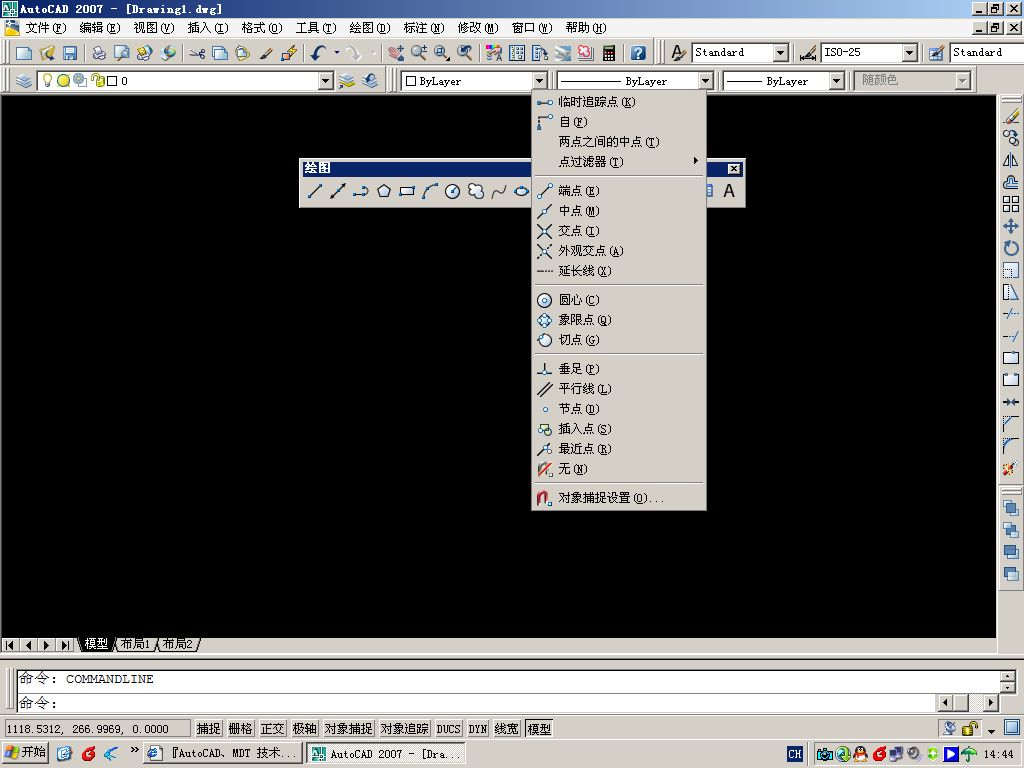Click the Plot printer icon
The height and width of the screenshot is (768, 1024).
(x=99, y=53)
